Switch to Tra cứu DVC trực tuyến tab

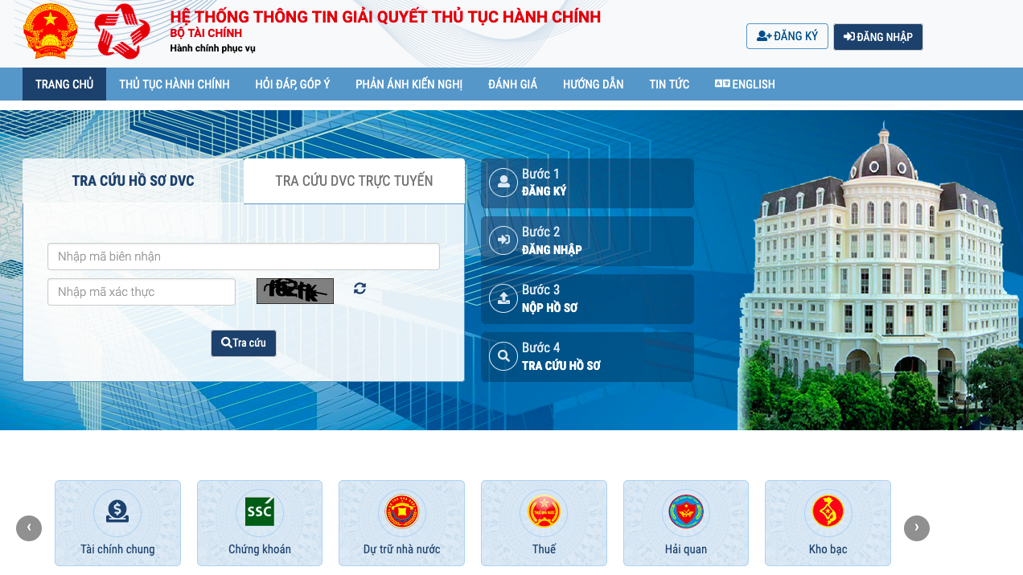pyautogui.click(x=354, y=181)
